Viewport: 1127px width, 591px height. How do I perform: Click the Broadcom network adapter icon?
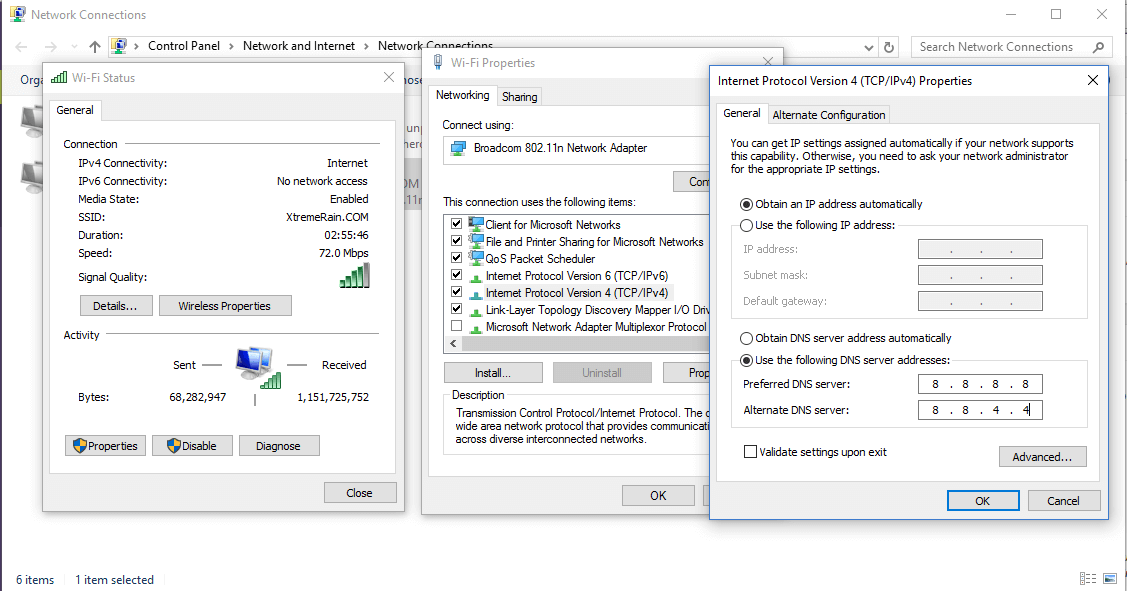[x=458, y=148]
